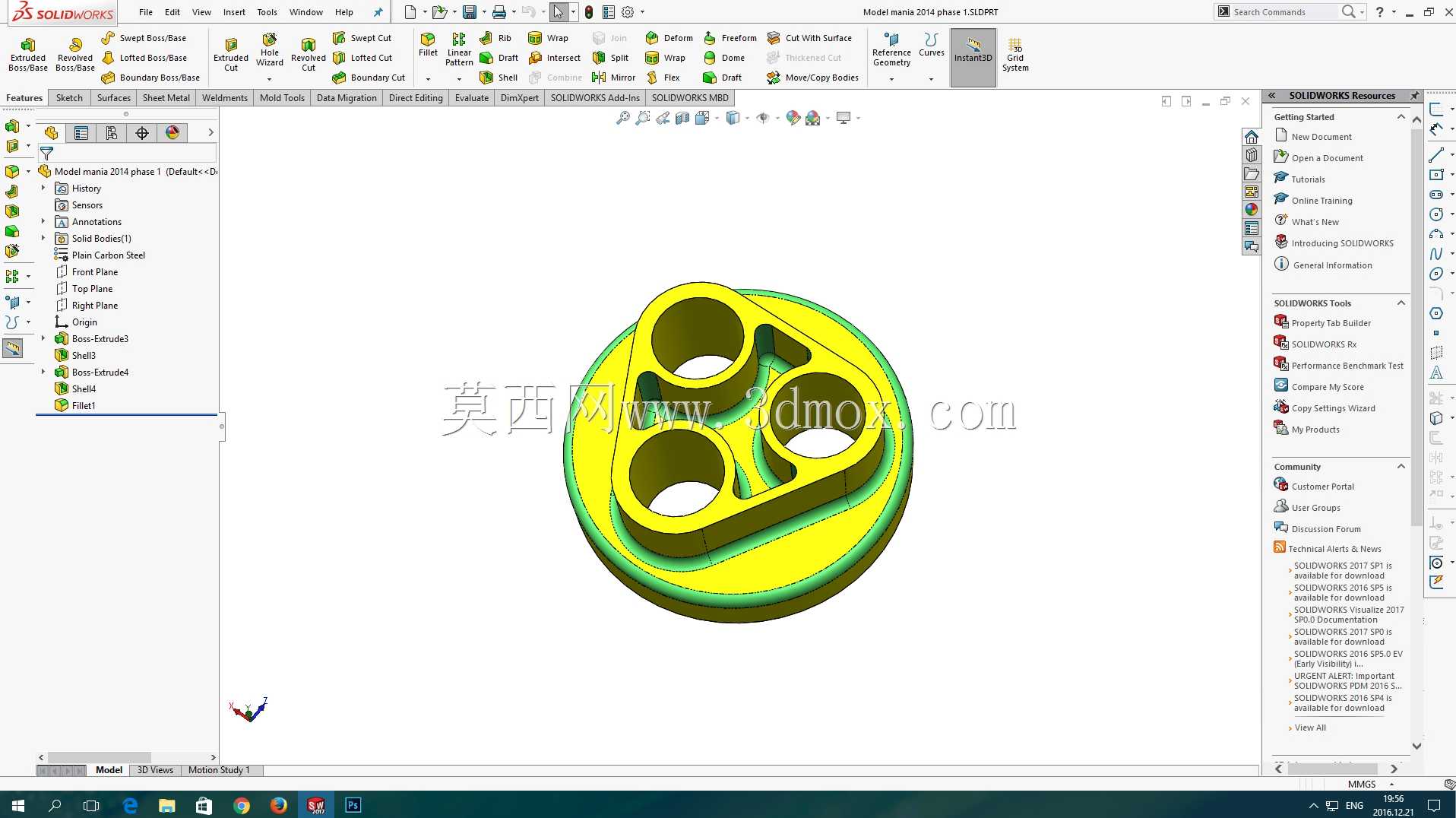Select the Freeform feature tool
The width and height of the screenshot is (1456, 818).
click(x=730, y=38)
